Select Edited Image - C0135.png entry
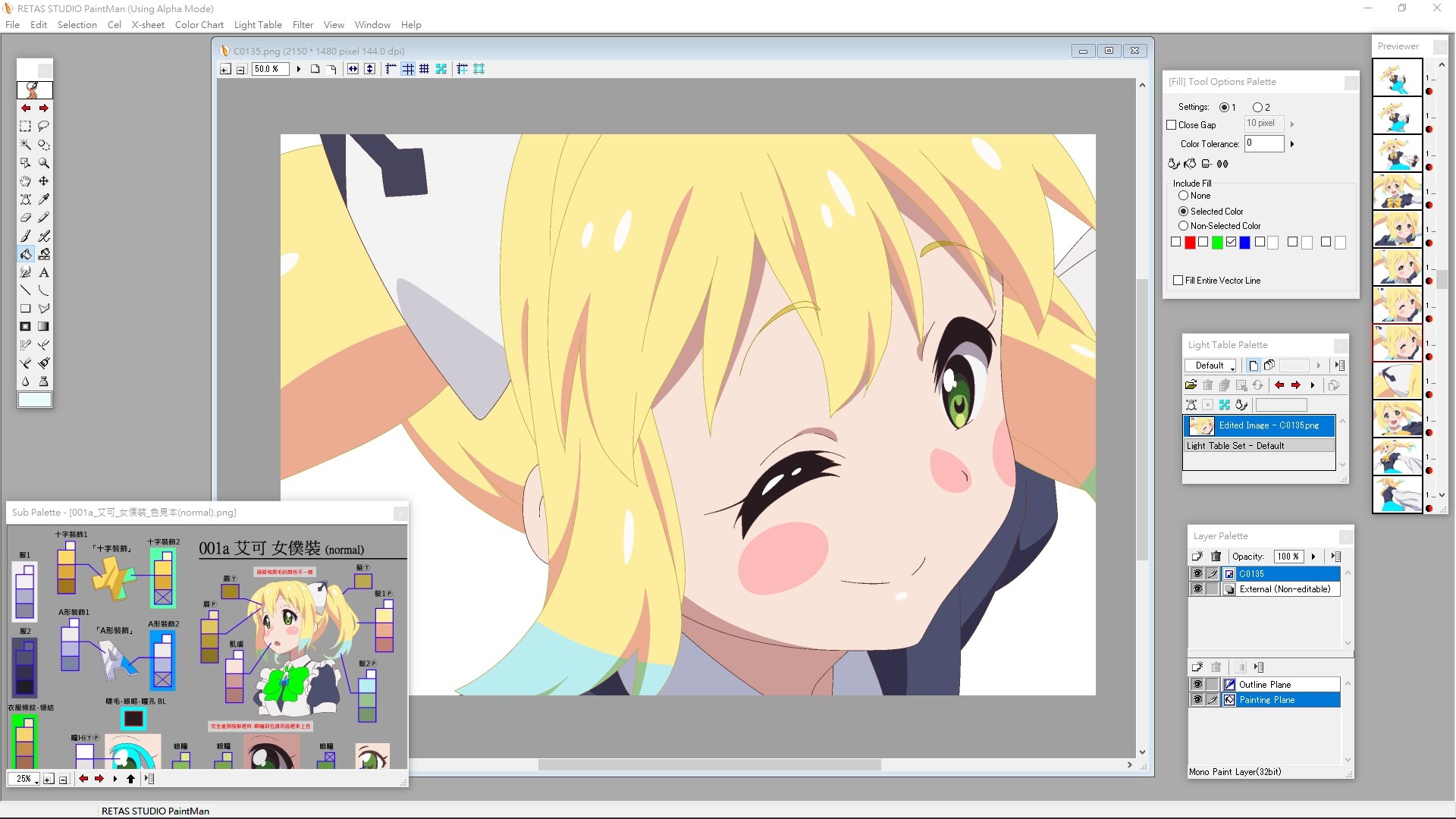 [x=1259, y=425]
